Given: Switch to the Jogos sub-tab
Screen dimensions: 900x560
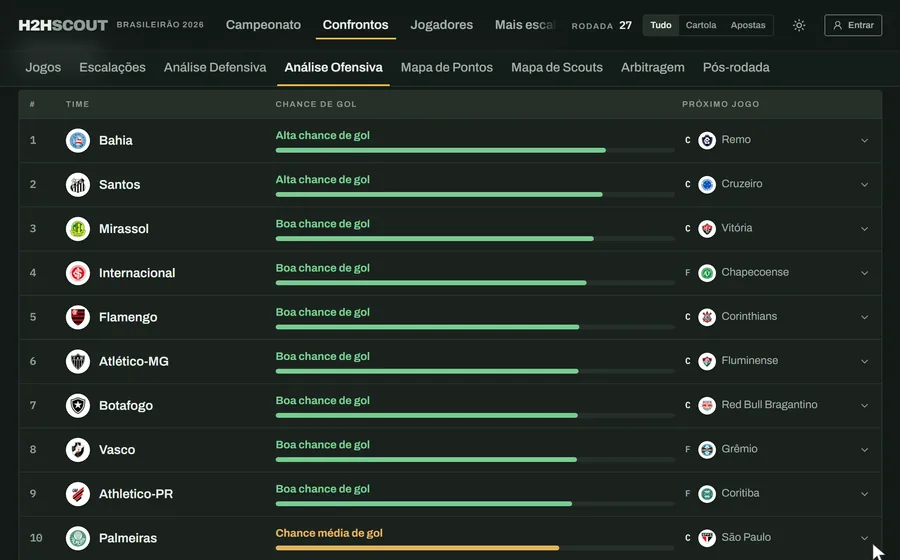Looking at the screenshot, I should click(x=43, y=68).
